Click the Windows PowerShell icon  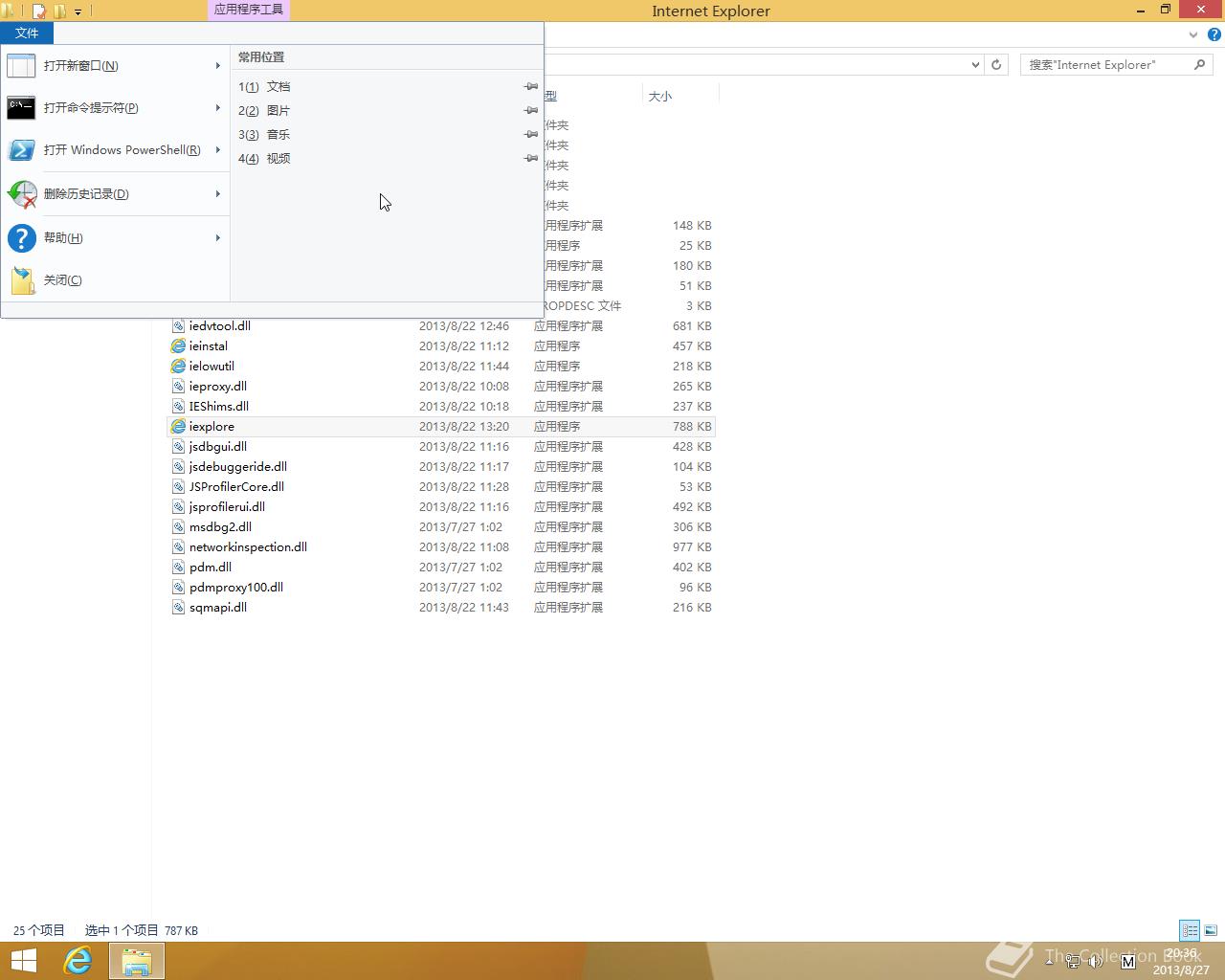tap(21, 150)
